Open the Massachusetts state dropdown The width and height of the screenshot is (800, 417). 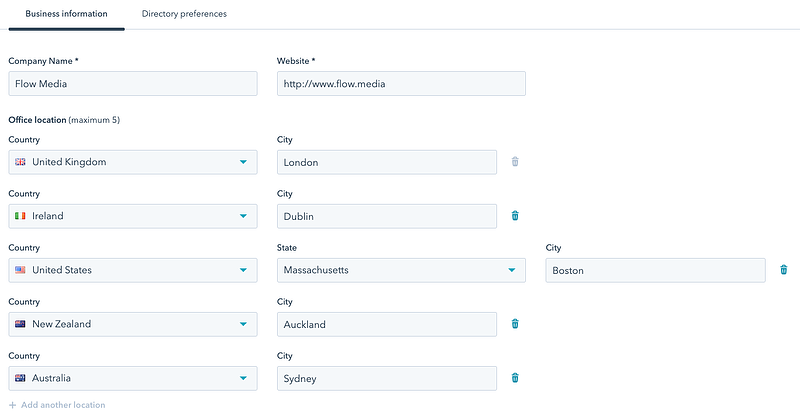tap(401, 271)
